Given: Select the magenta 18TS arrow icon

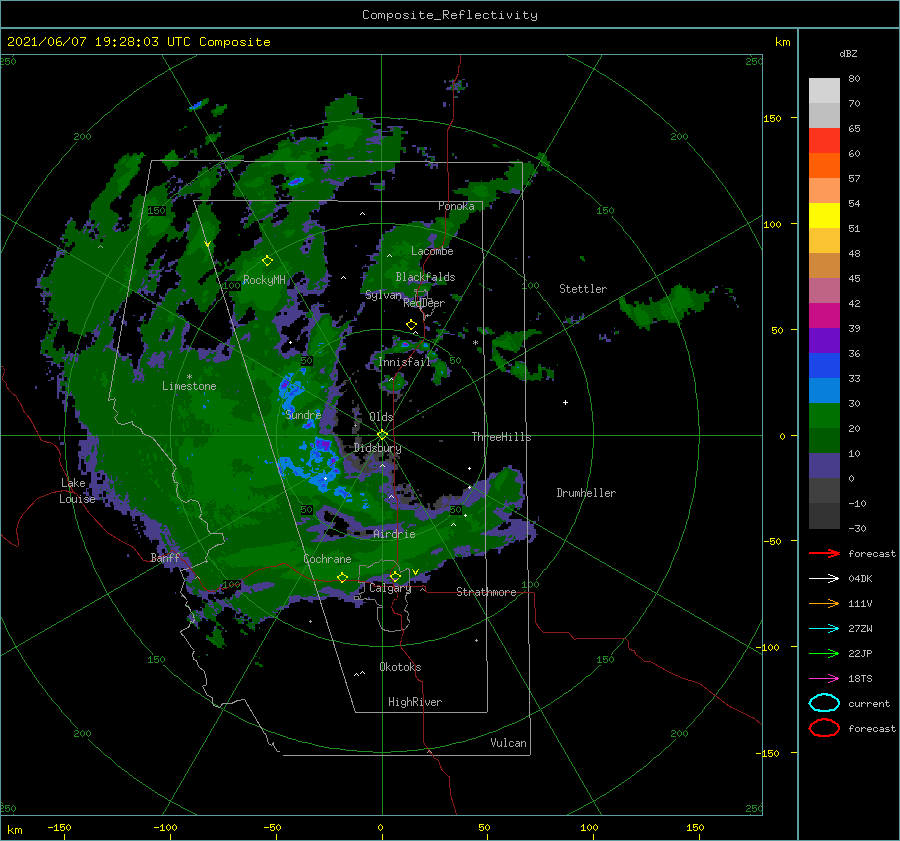Looking at the screenshot, I should (824, 678).
